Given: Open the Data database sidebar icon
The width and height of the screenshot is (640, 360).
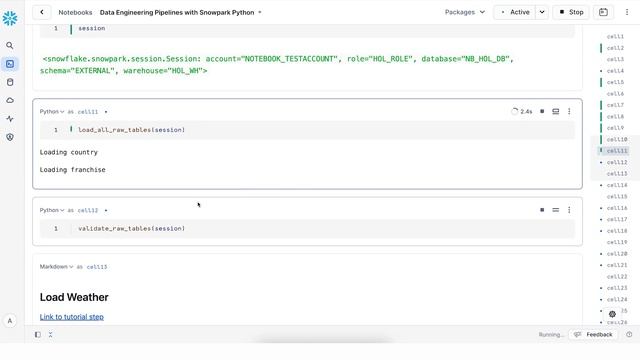Looking at the screenshot, I should click(10, 82).
